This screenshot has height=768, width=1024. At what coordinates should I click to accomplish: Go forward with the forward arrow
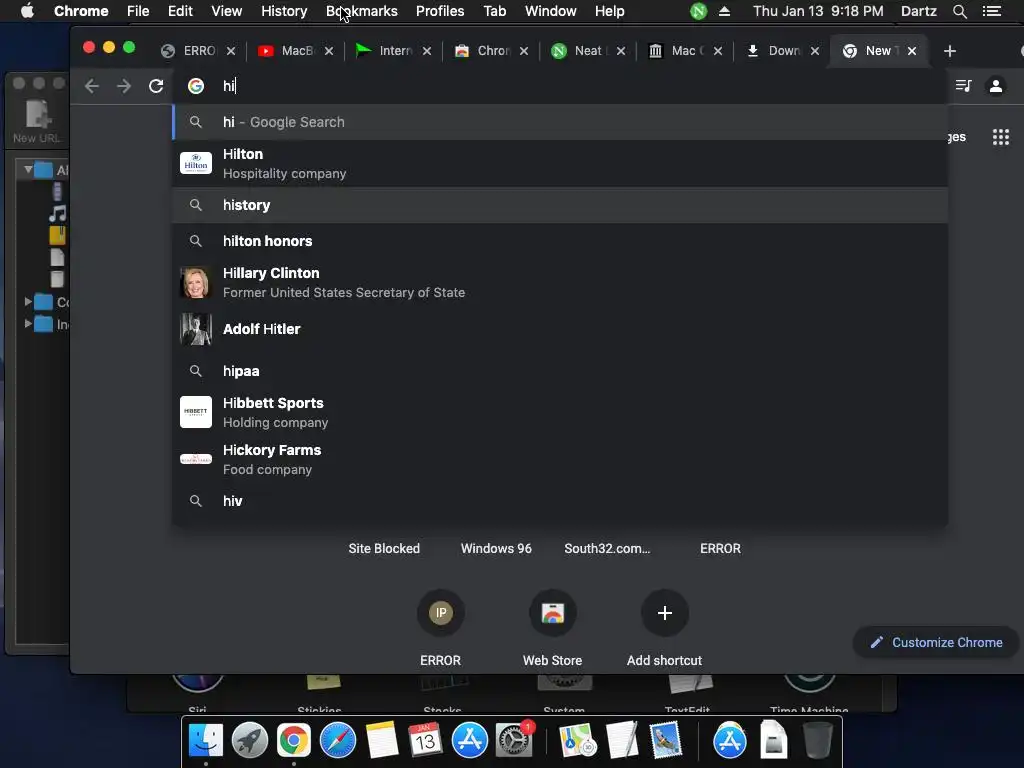(123, 86)
